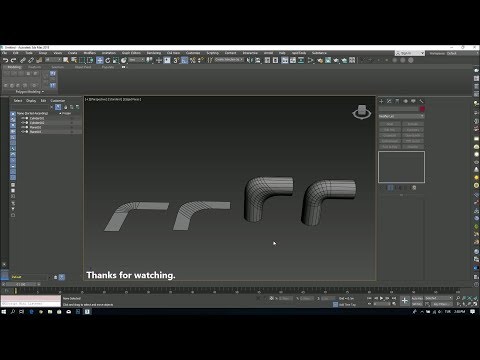The image size is (480, 360).
Task: Open the key filter Selected dropdown
Action: tap(438, 298)
